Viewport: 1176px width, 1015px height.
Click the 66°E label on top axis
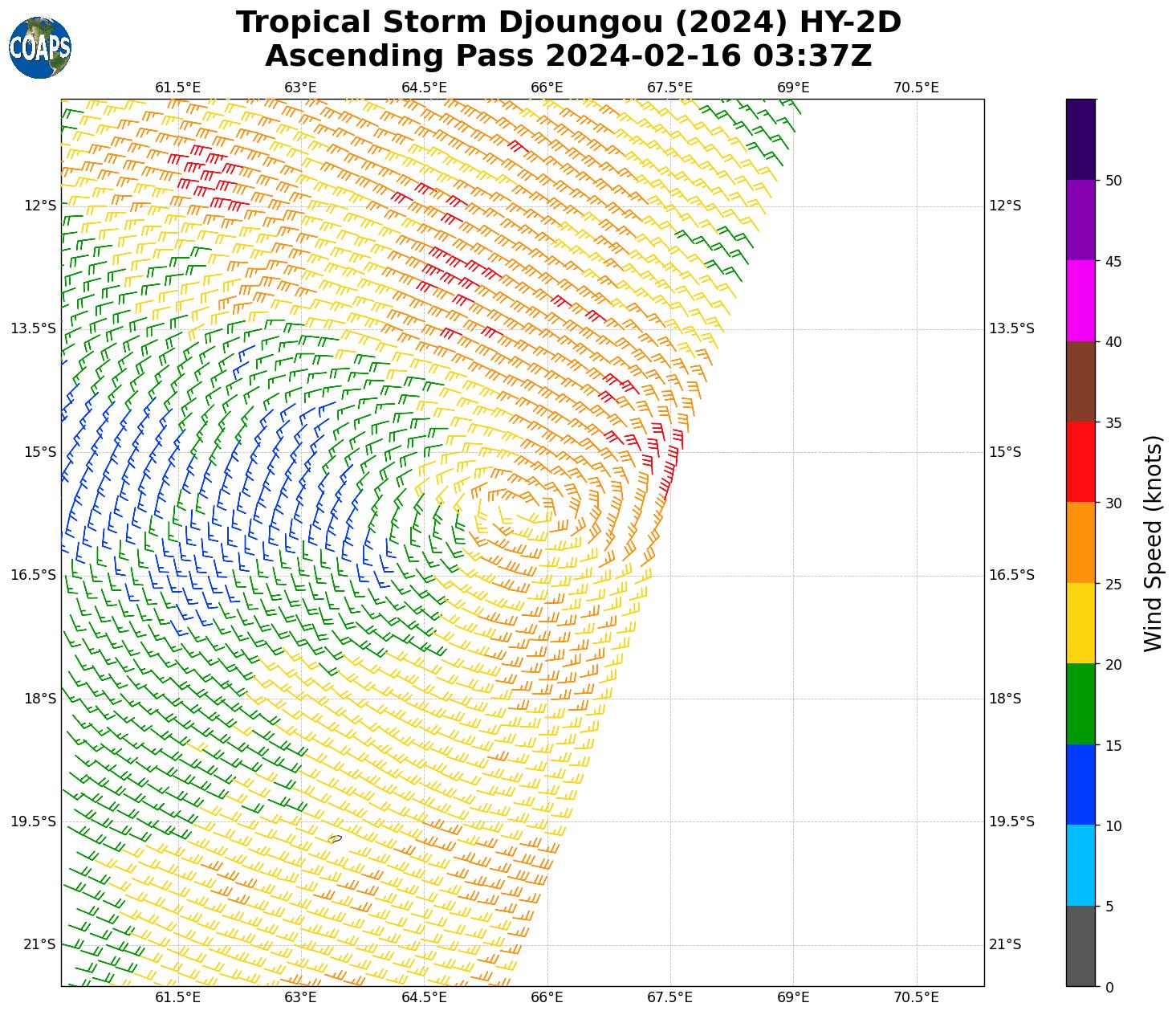tap(547, 88)
